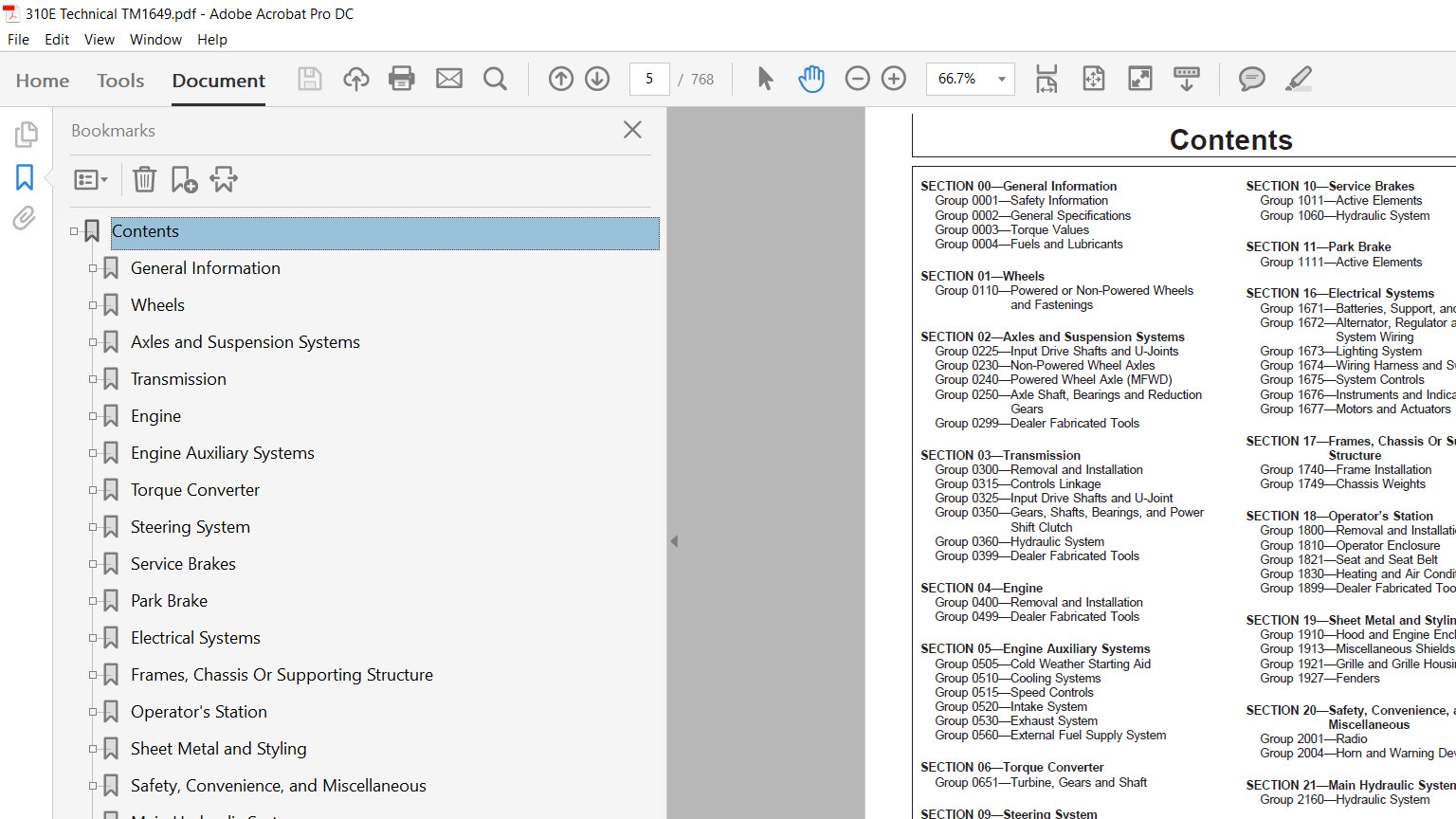Go to next page arrow

coord(597,79)
